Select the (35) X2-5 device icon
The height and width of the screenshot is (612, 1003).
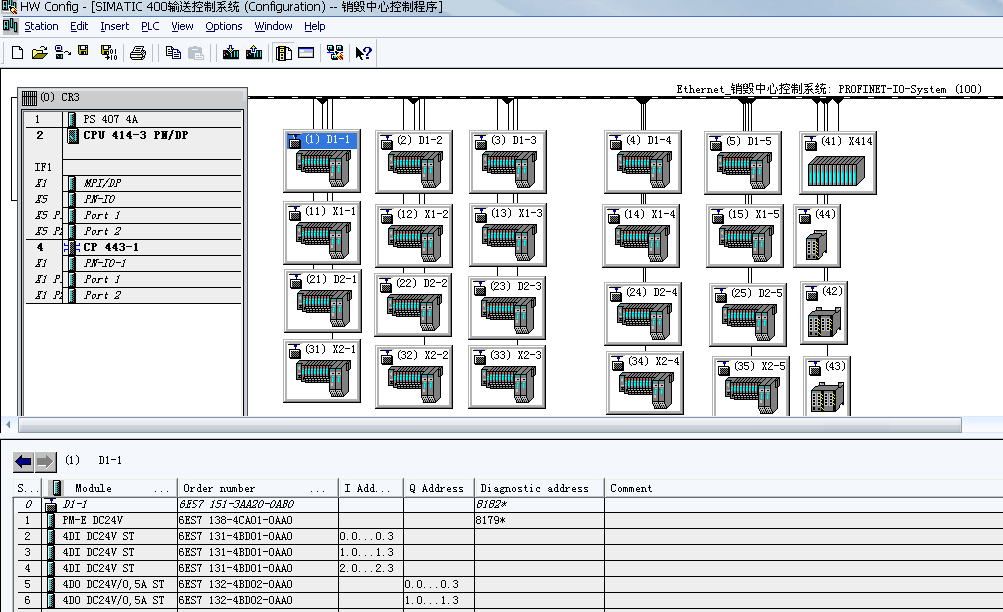click(x=751, y=386)
